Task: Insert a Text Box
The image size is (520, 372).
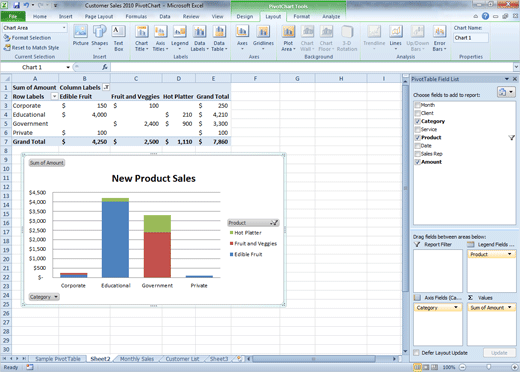Action: [118, 38]
